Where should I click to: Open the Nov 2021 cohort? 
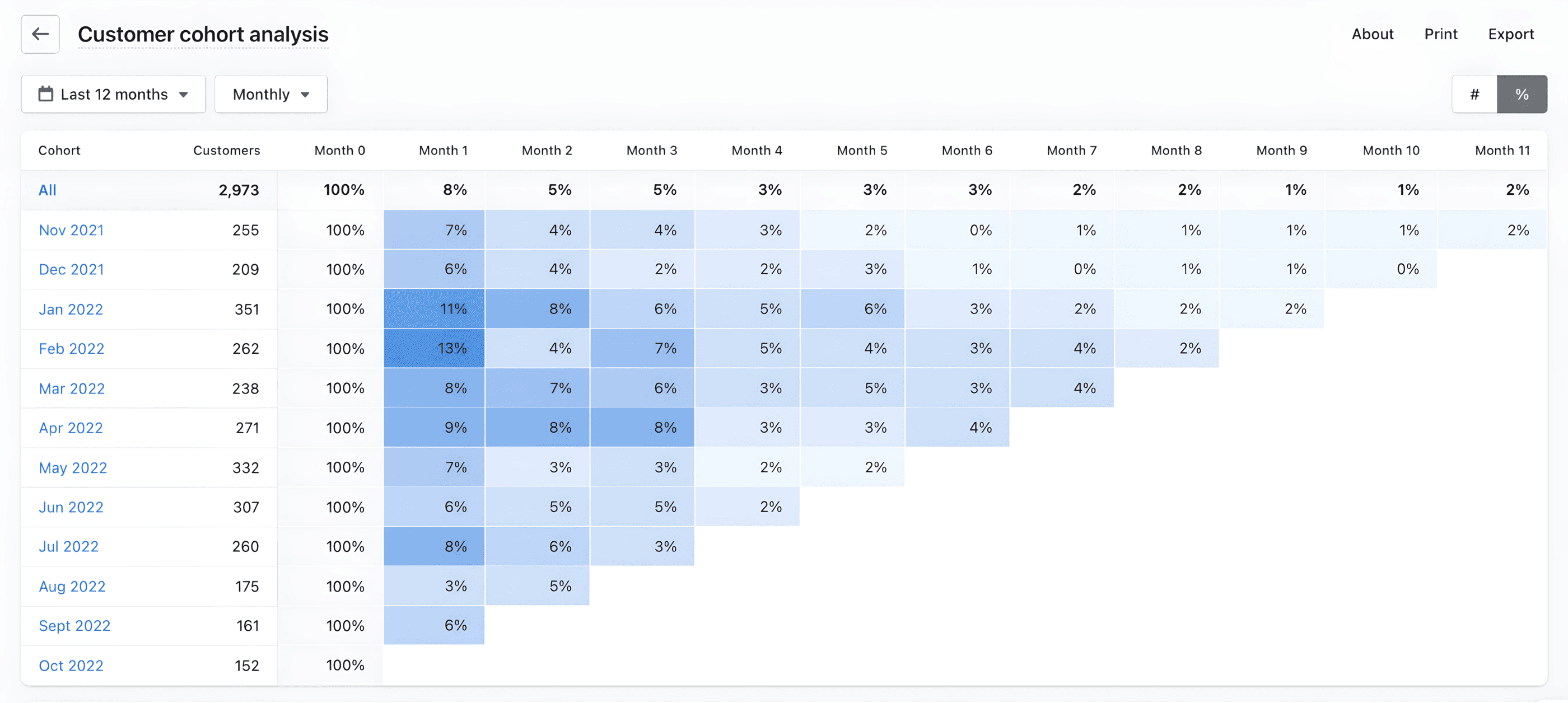pyautogui.click(x=71, y=230)
